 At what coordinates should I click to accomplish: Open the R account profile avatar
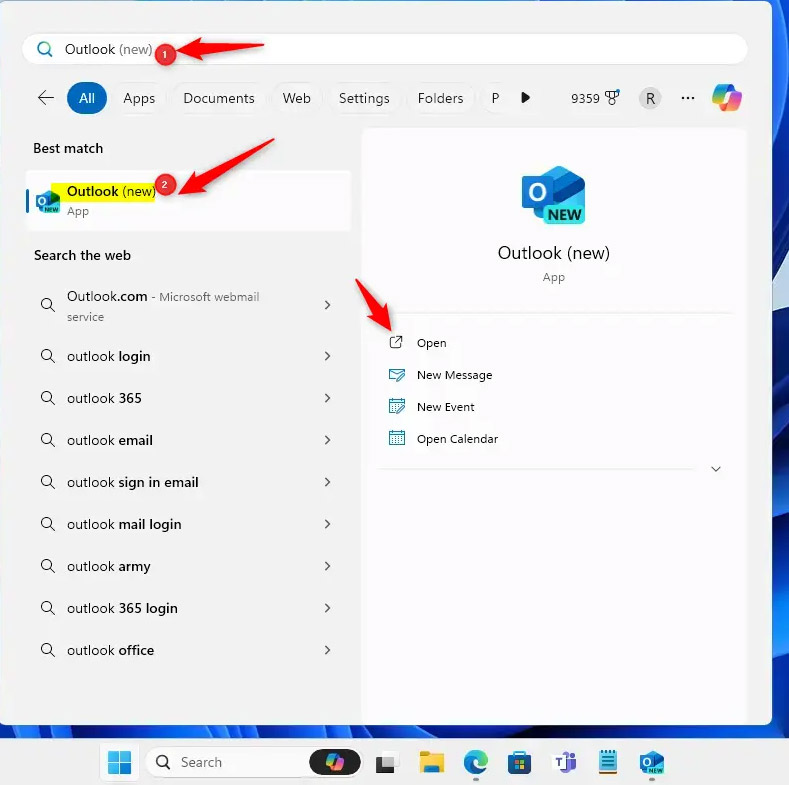[x=650, y=98]
